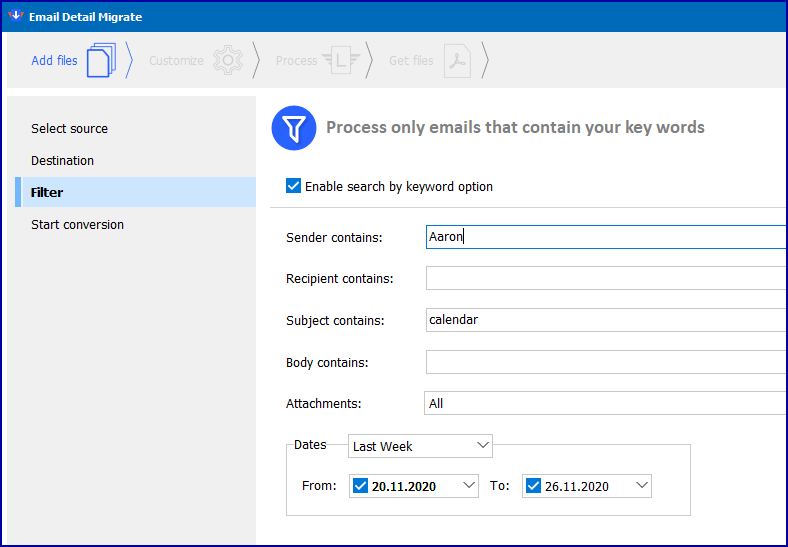Open the Attachments combo box
Screen dimensions: 788x547
(x=605, y=403)
